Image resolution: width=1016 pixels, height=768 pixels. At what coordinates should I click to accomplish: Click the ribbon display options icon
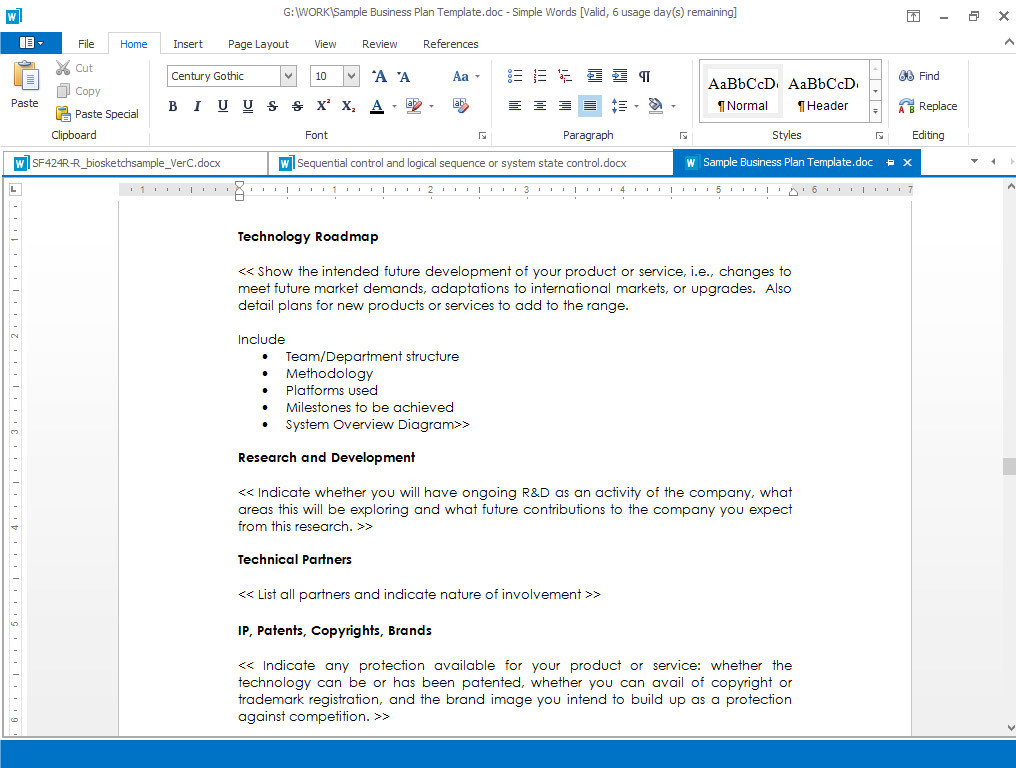coord(913,16)
